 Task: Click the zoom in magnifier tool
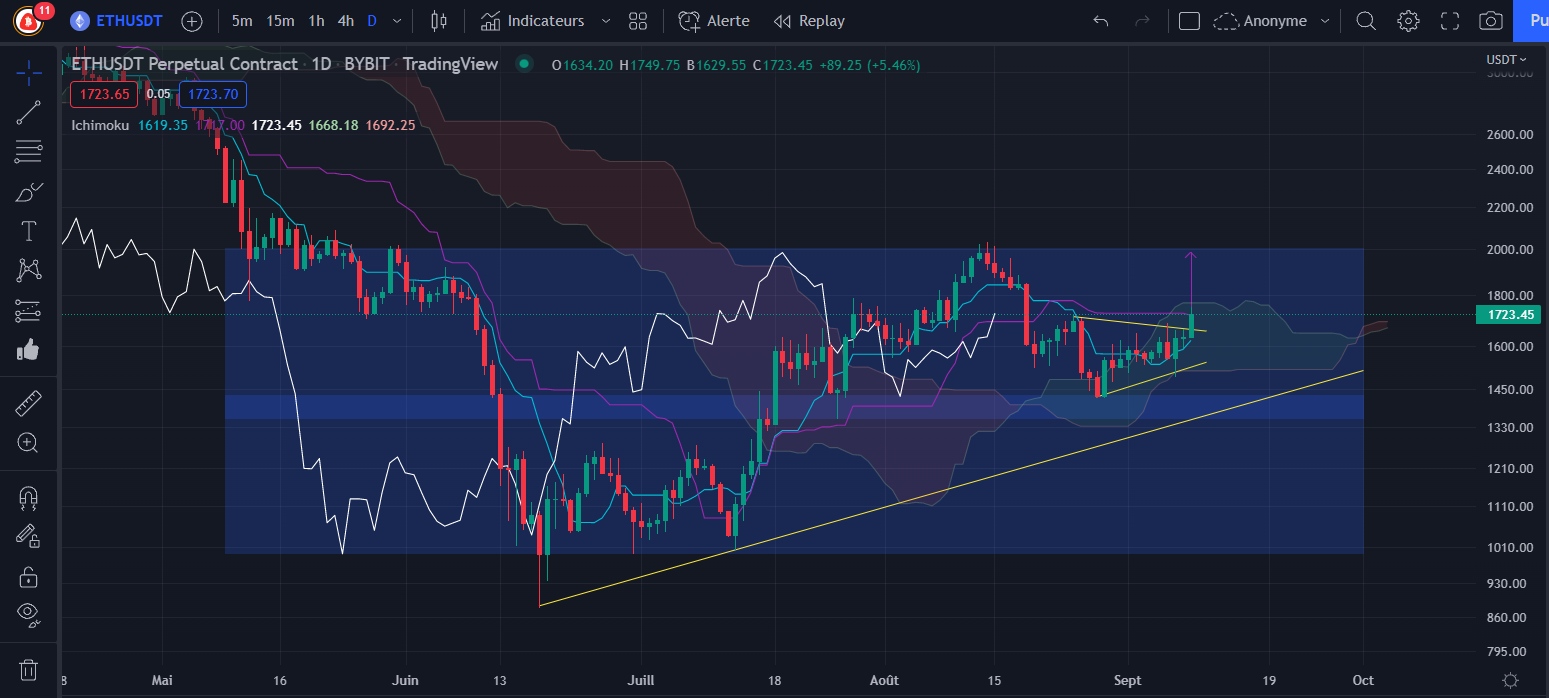coord(28,443)
